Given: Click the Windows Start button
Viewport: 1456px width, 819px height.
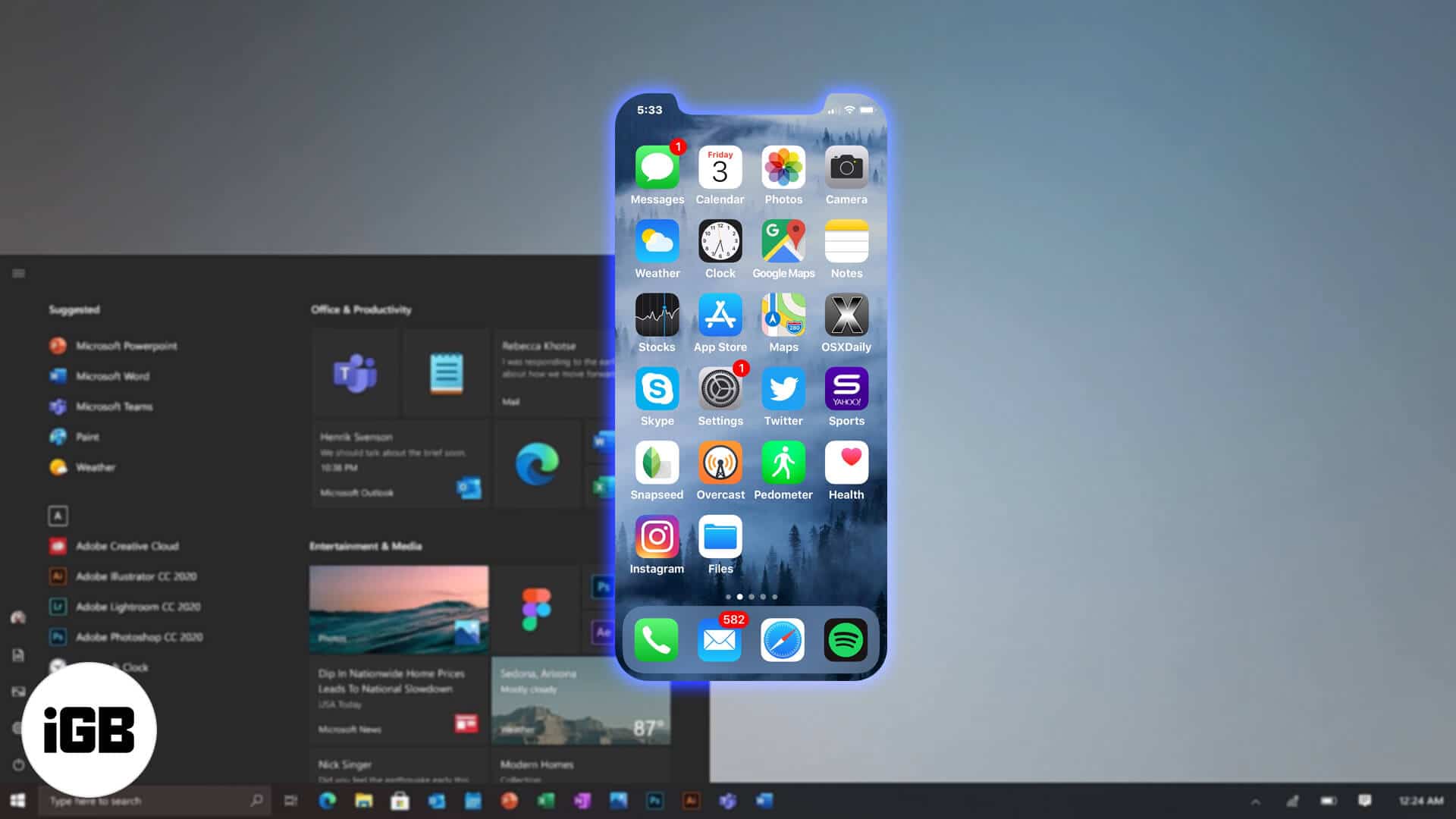Looking at the screenshot, I should pos(17,801).
